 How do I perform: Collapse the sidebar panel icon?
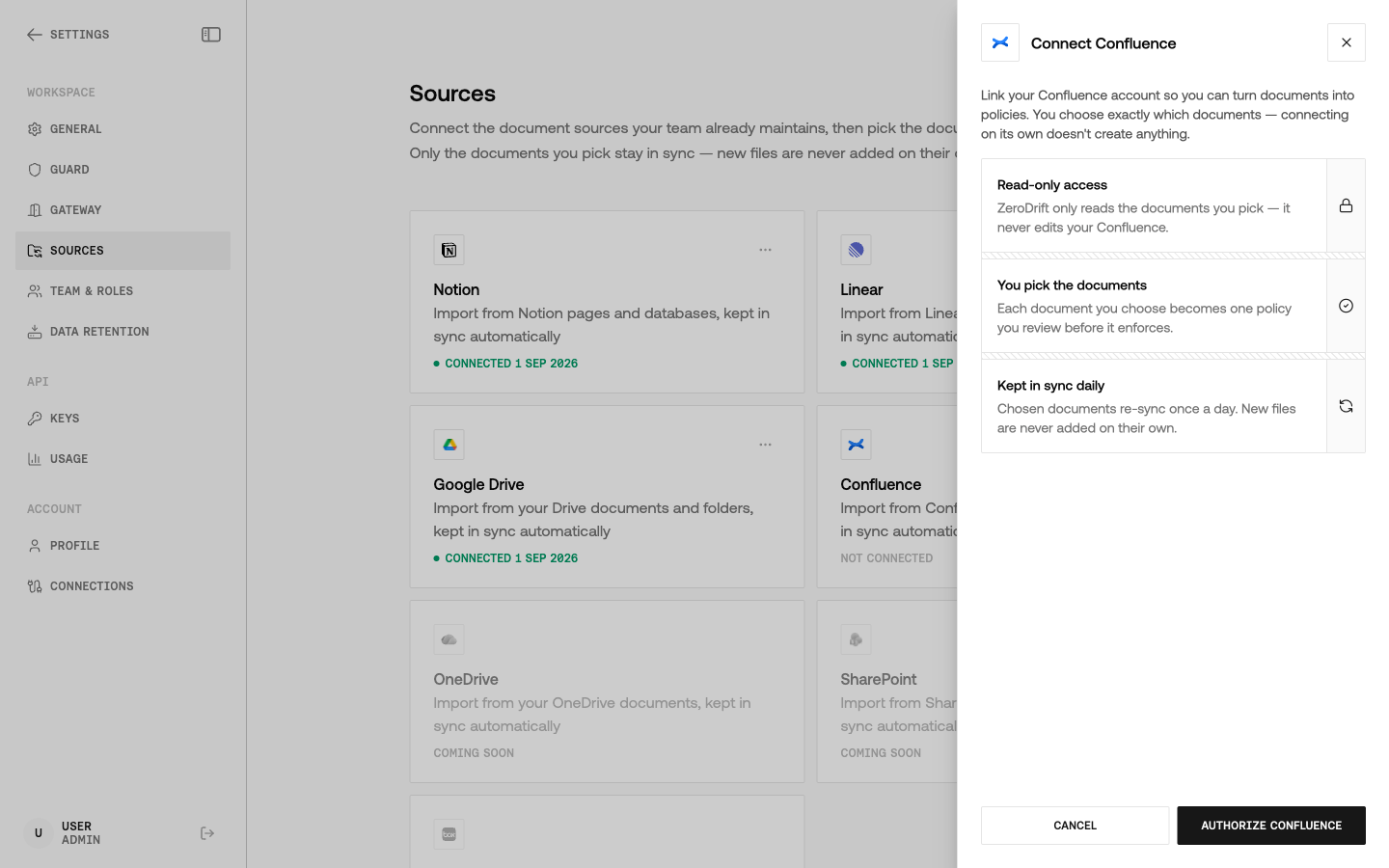tap(211, 35)
